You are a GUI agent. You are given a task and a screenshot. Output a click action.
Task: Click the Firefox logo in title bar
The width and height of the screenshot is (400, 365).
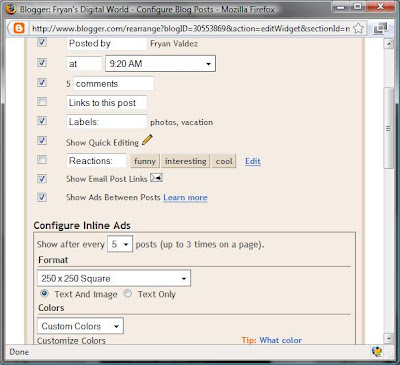(10, 9)
